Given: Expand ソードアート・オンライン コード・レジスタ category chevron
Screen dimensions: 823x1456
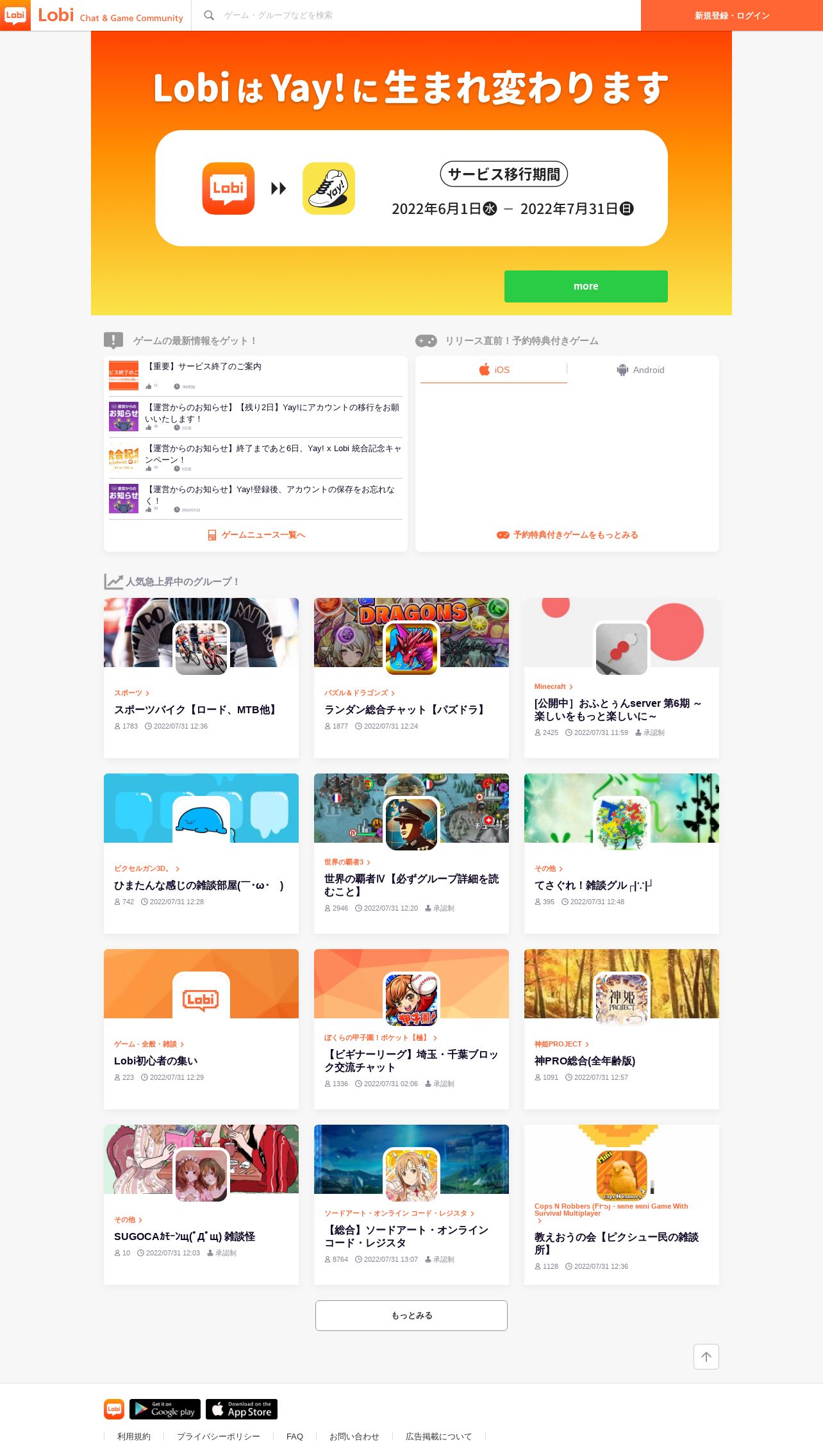Looking at the screenshot, I should coord(472,1214).
